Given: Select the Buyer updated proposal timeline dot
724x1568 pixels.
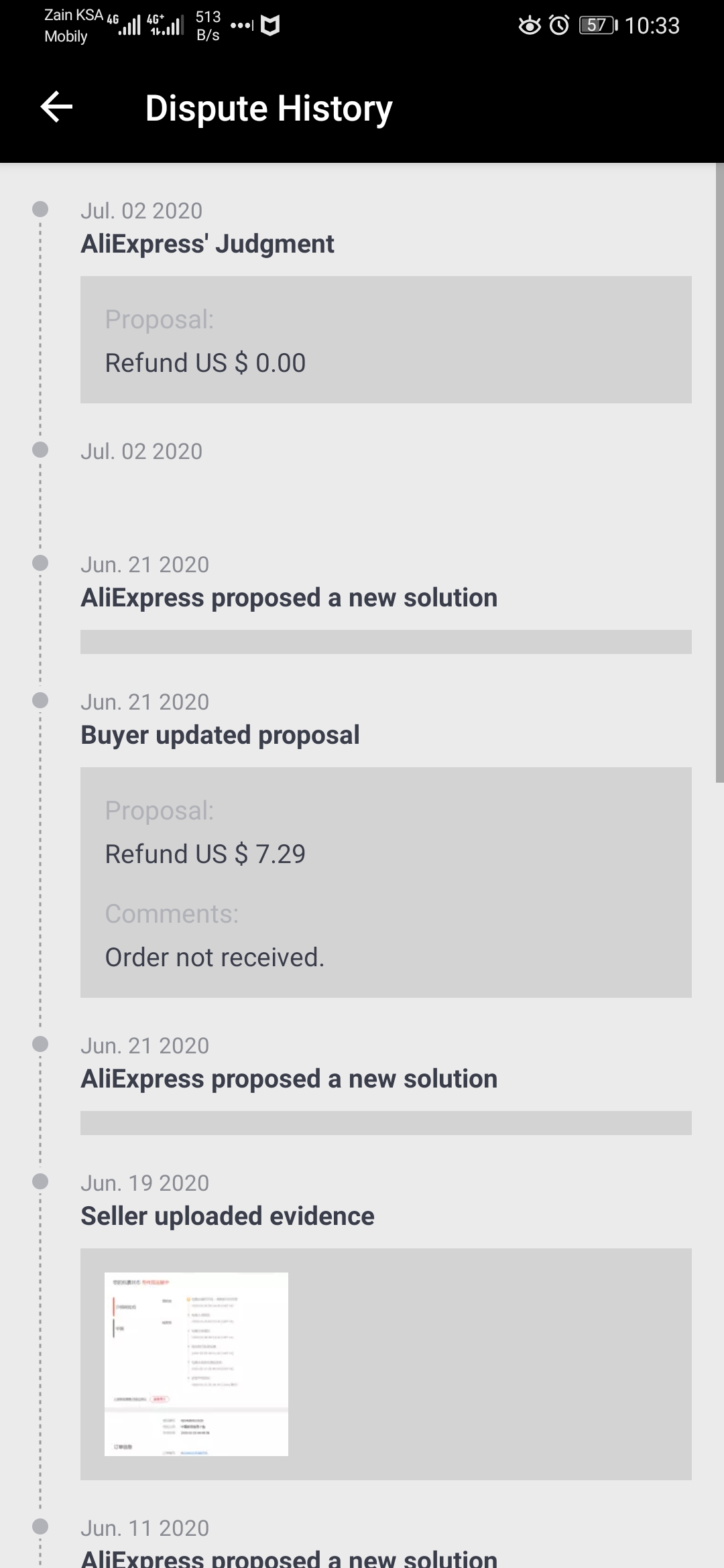Looking at the screenshot, I should 40,700.
